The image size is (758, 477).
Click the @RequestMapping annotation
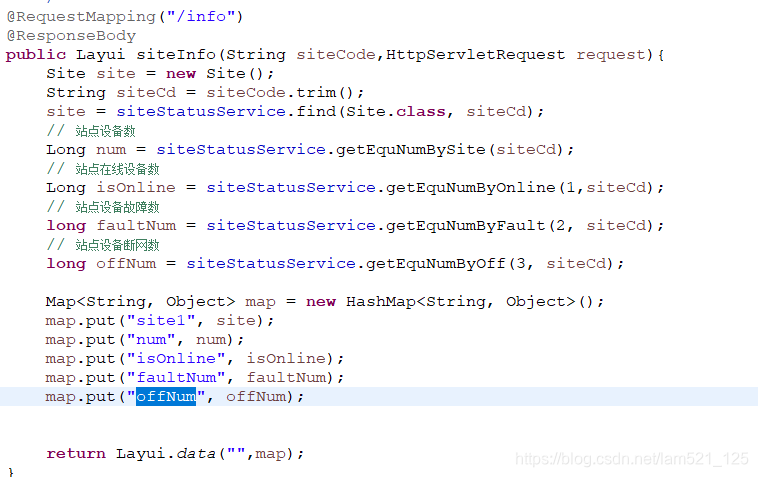[81, 17]
